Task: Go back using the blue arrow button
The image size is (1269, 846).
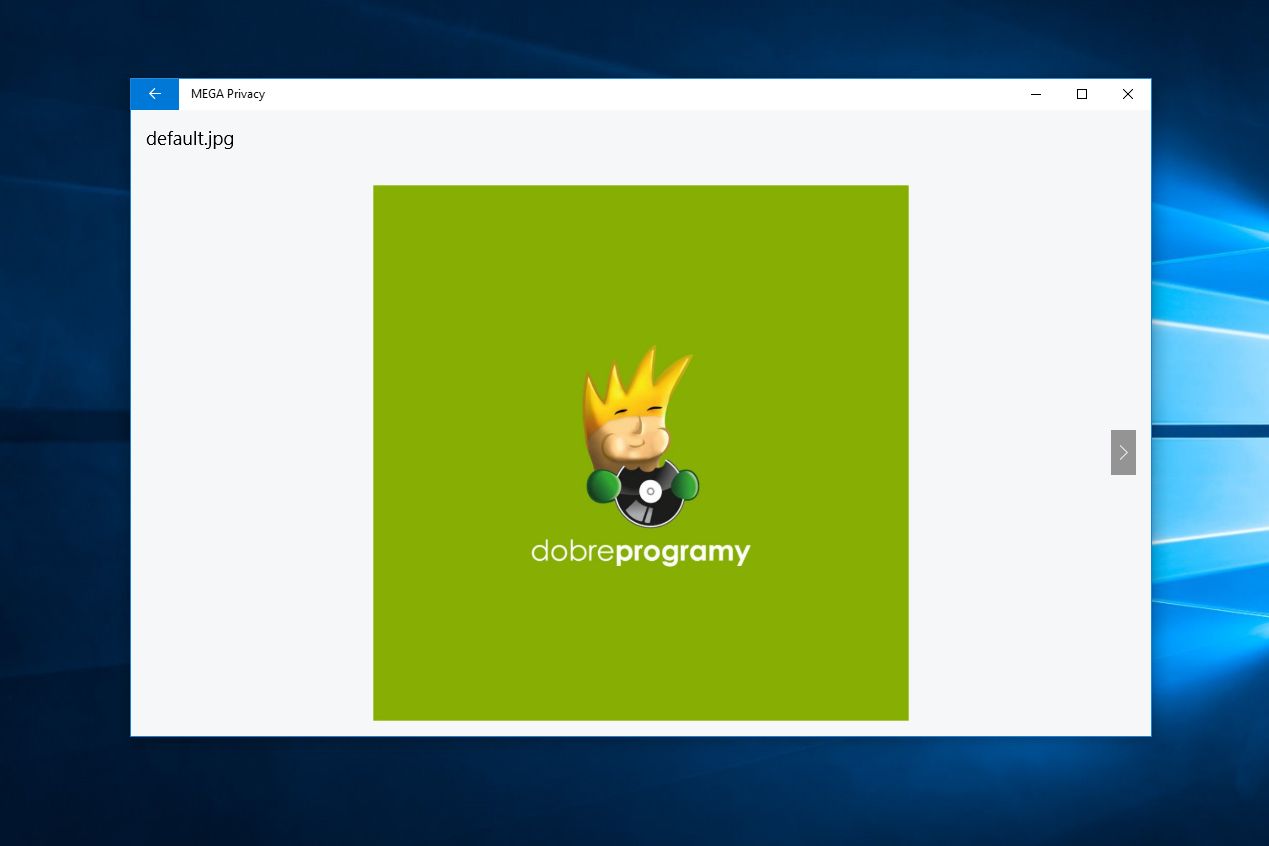Action: pyautogui.click(x=154, y=94)
